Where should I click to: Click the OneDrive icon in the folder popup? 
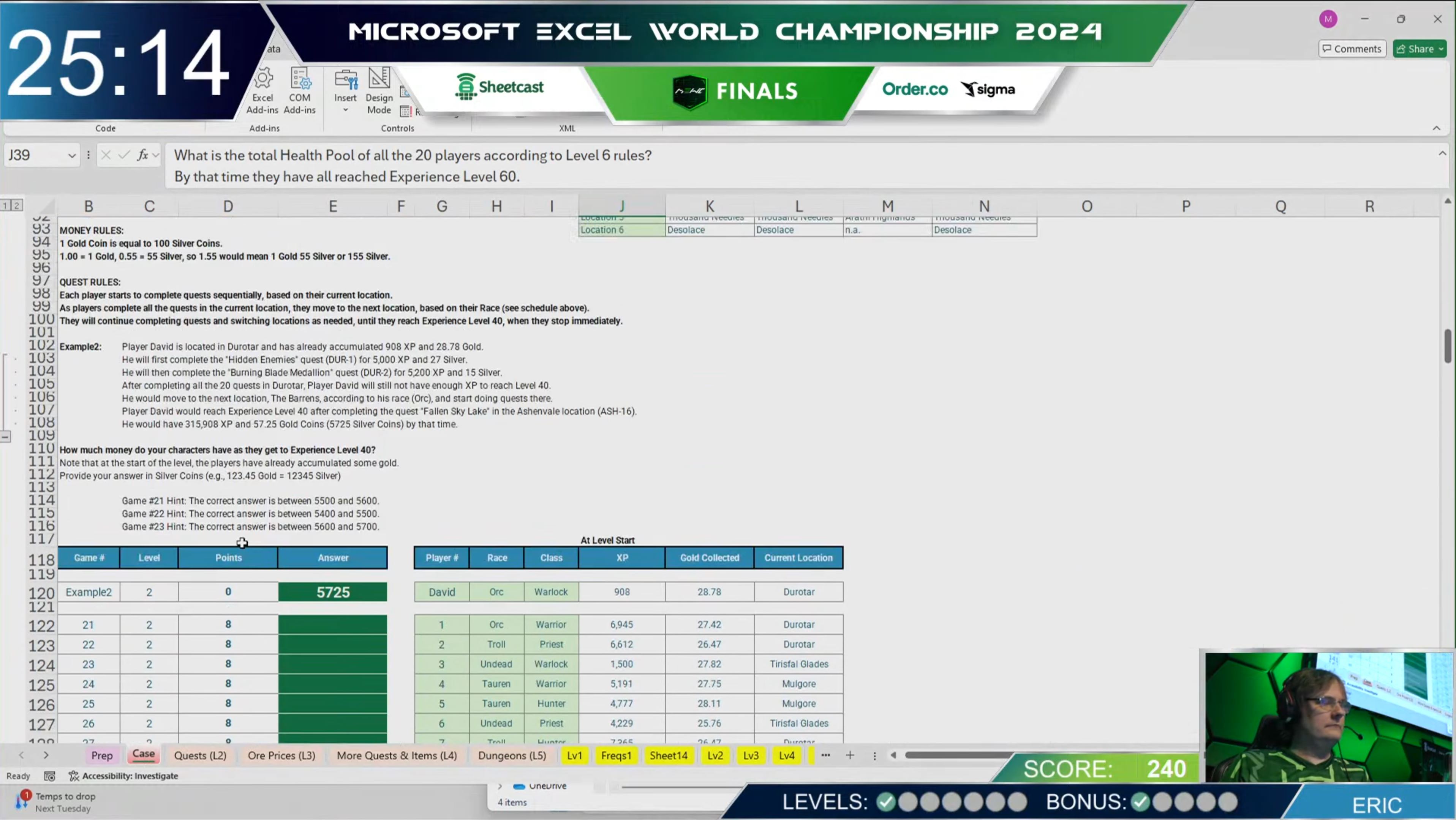click(519, 786)
